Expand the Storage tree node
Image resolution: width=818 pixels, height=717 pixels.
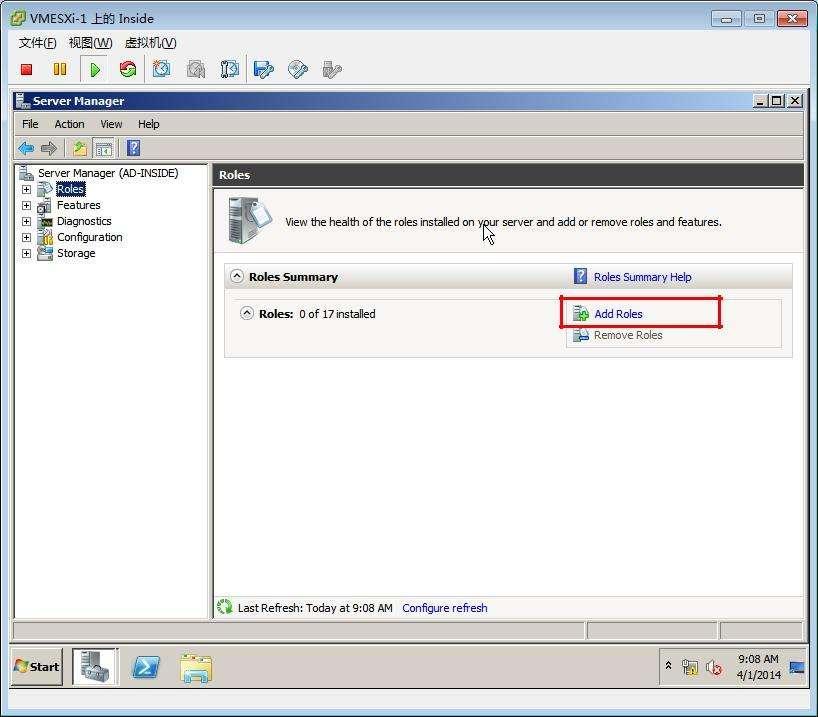click(27, 254)
